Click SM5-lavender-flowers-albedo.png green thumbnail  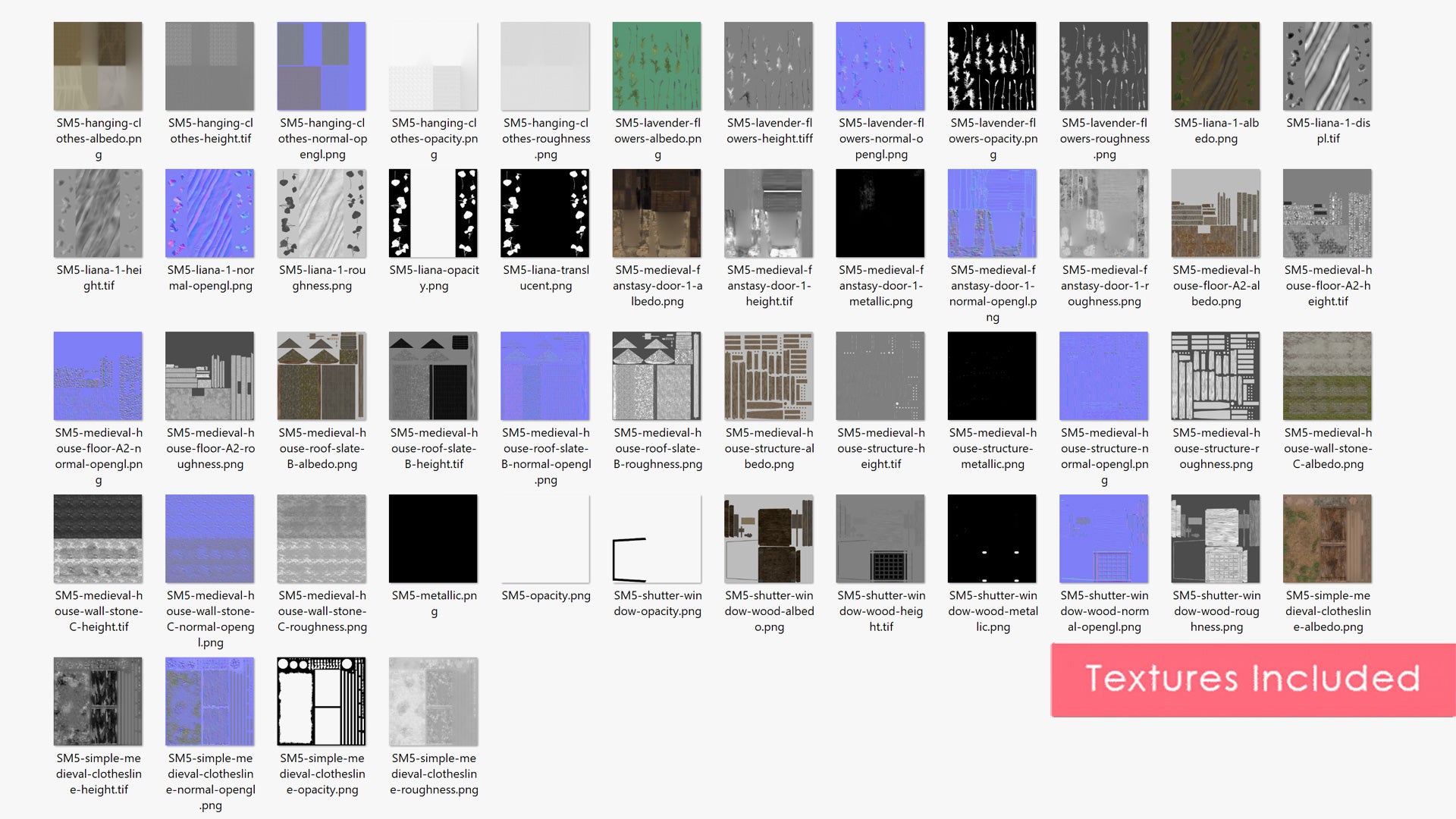pos(657,66)
